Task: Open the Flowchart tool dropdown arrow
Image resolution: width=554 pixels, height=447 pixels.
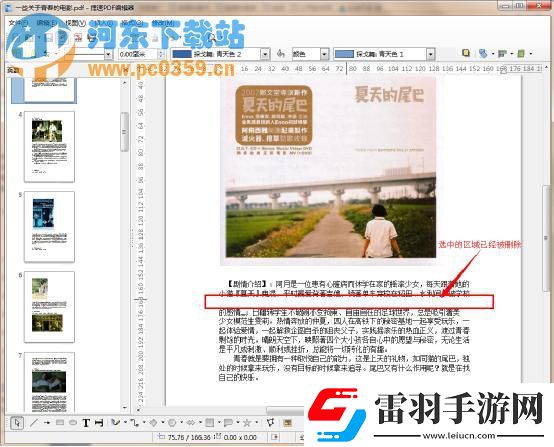Action: tap(219, 422)
